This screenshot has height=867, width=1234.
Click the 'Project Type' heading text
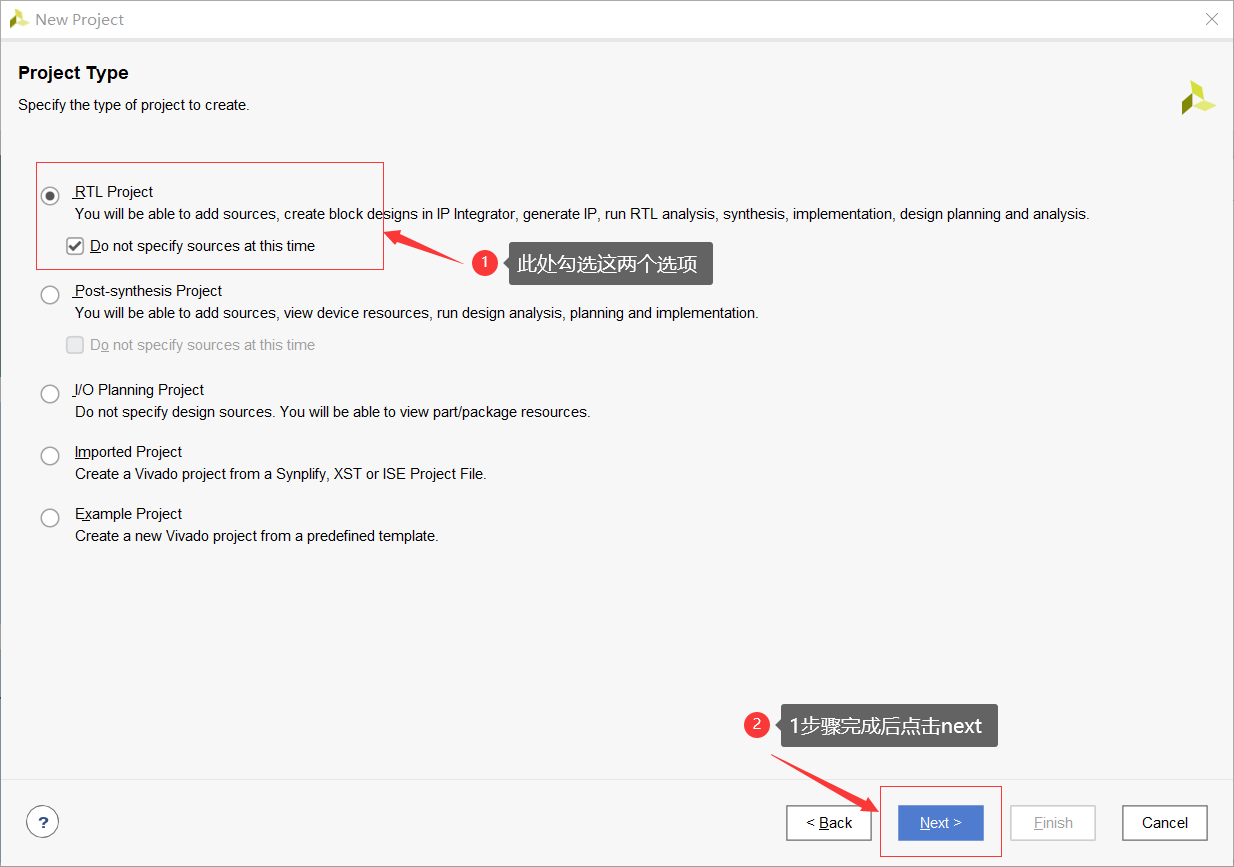pos(73,73)
